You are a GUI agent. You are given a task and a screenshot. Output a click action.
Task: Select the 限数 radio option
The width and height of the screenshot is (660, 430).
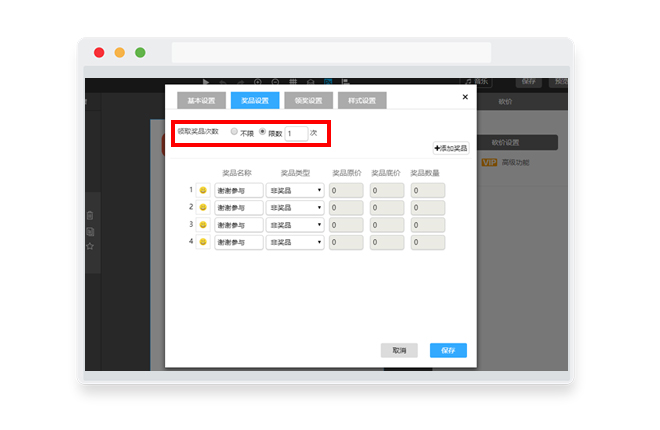262,132
